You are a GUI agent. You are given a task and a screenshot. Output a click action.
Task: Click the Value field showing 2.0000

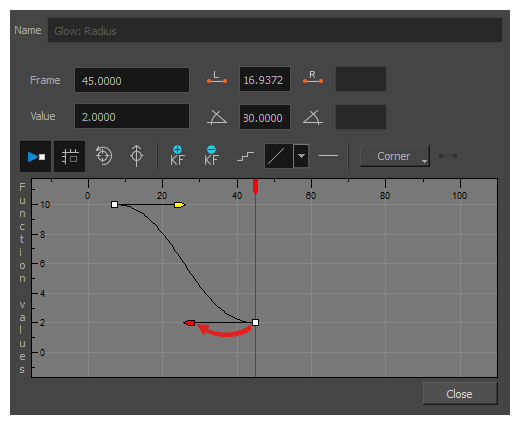tap(132, 116)
